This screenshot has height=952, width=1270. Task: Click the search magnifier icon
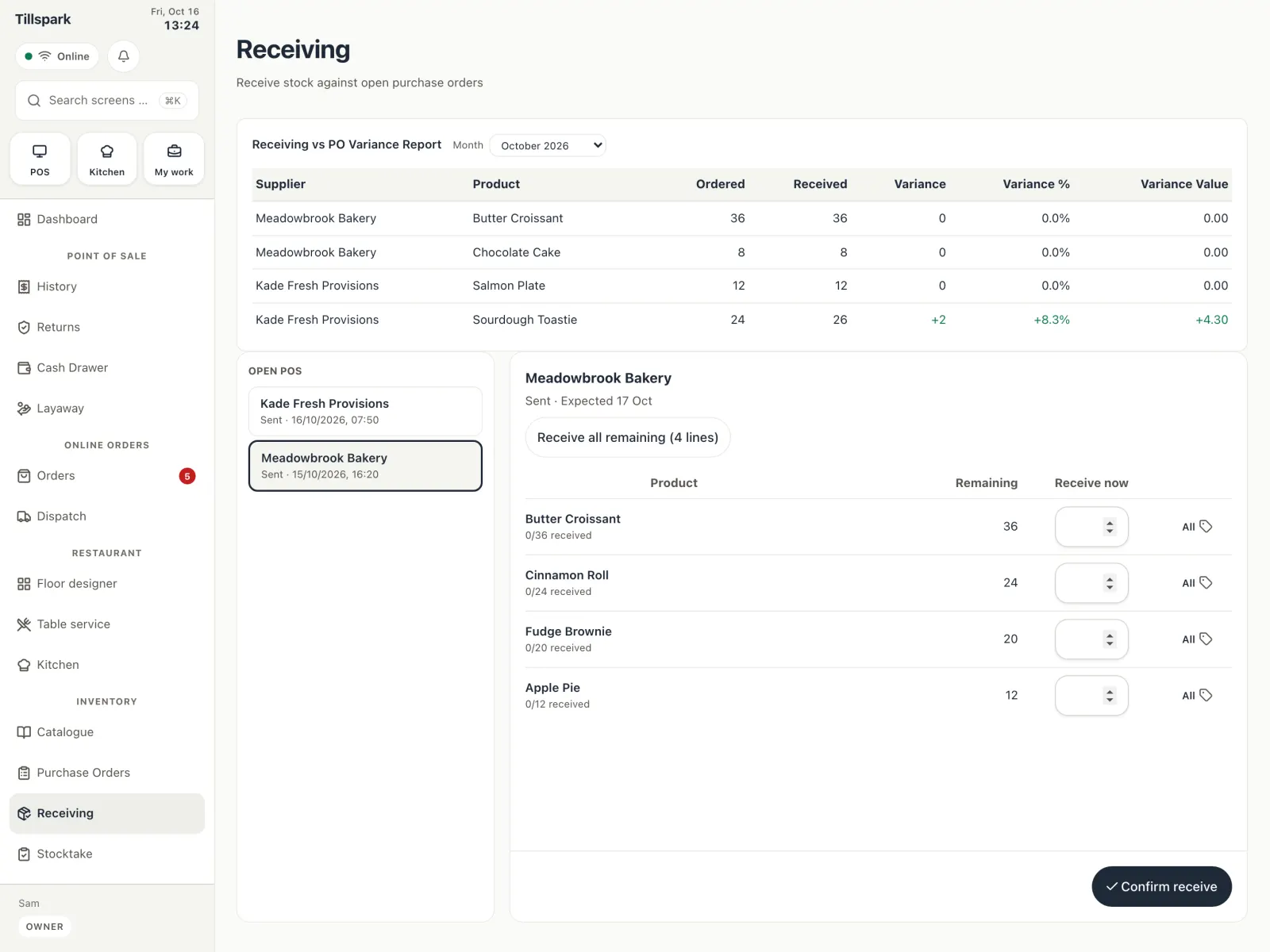(x=34, y=101)
